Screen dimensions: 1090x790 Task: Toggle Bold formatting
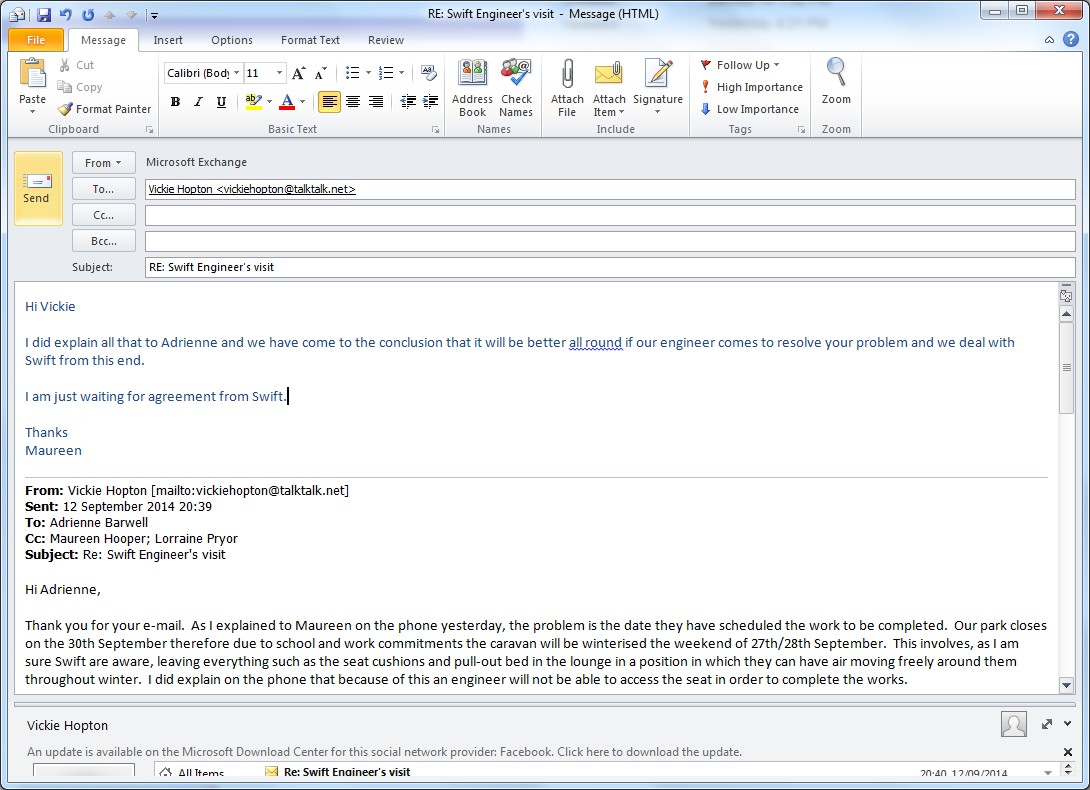click(x=176, y=102)
